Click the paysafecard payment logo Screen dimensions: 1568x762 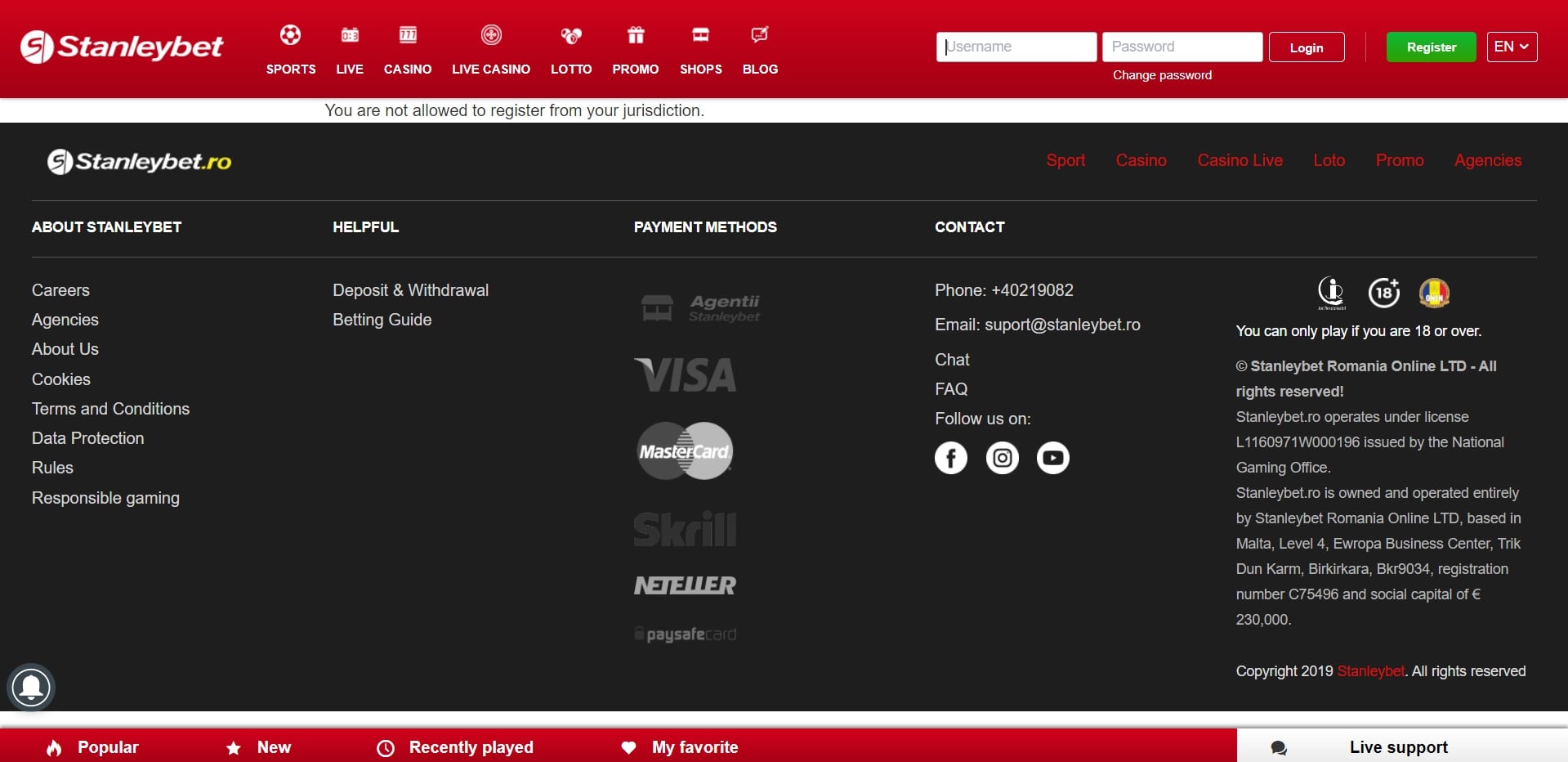tap(685, 634)
